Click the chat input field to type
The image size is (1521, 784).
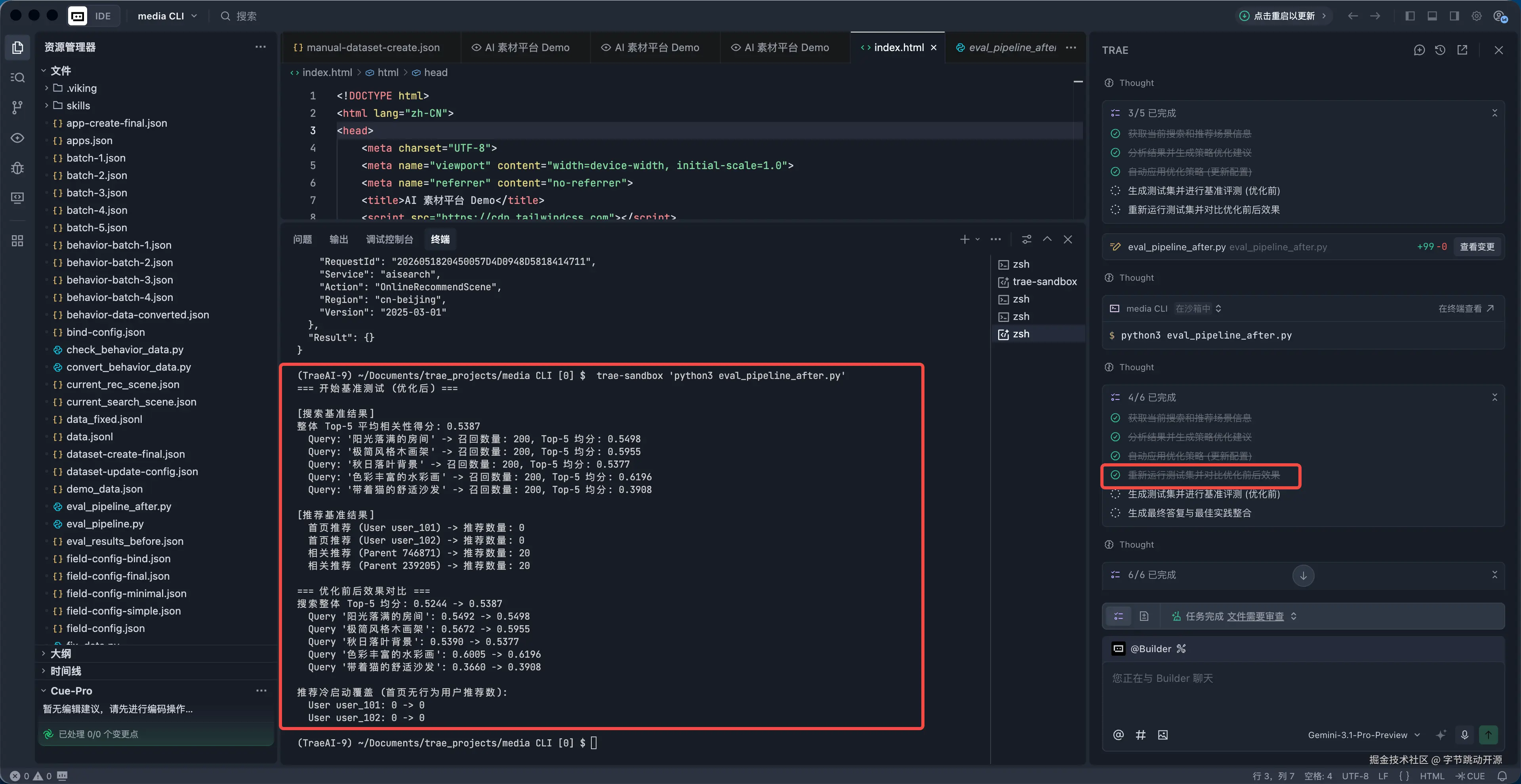coord(1302,691)
